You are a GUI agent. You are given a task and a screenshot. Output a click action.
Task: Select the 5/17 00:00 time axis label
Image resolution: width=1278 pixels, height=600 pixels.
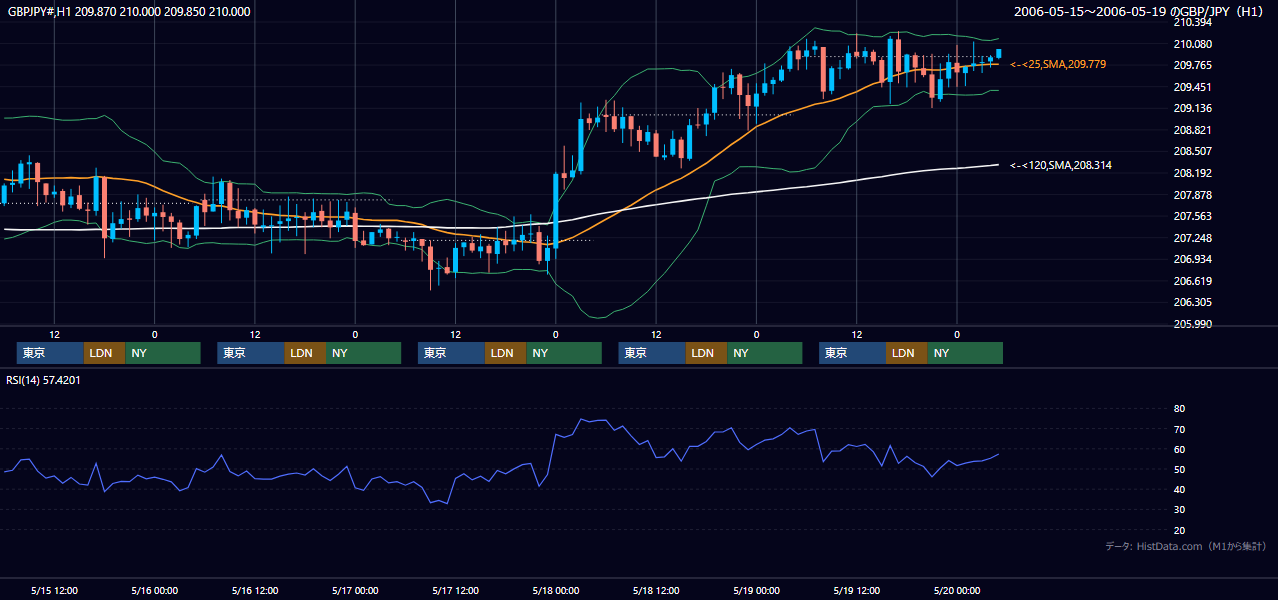[355, 590]
